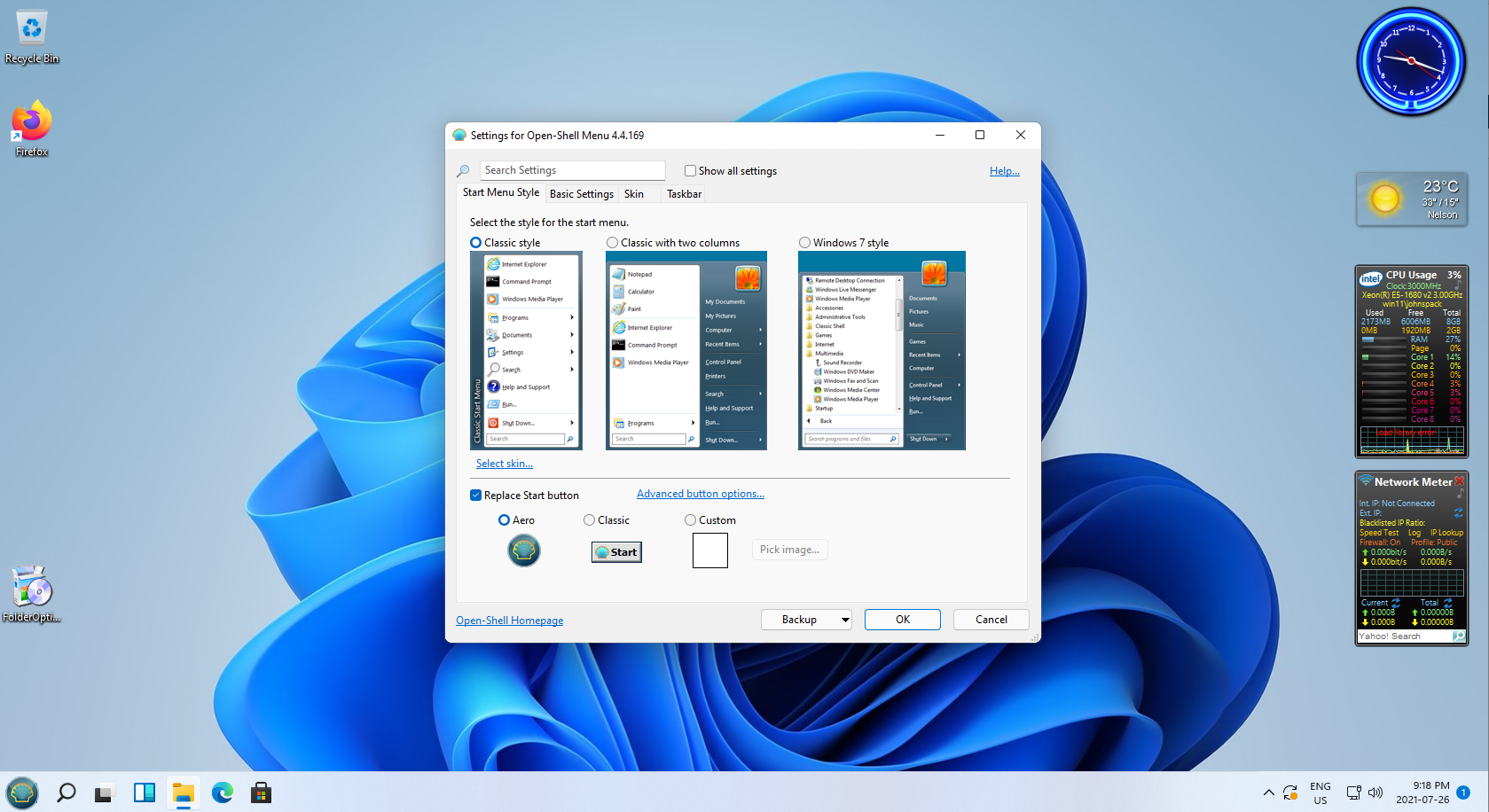Click the empty Custom image preview box

pos(710,550)
